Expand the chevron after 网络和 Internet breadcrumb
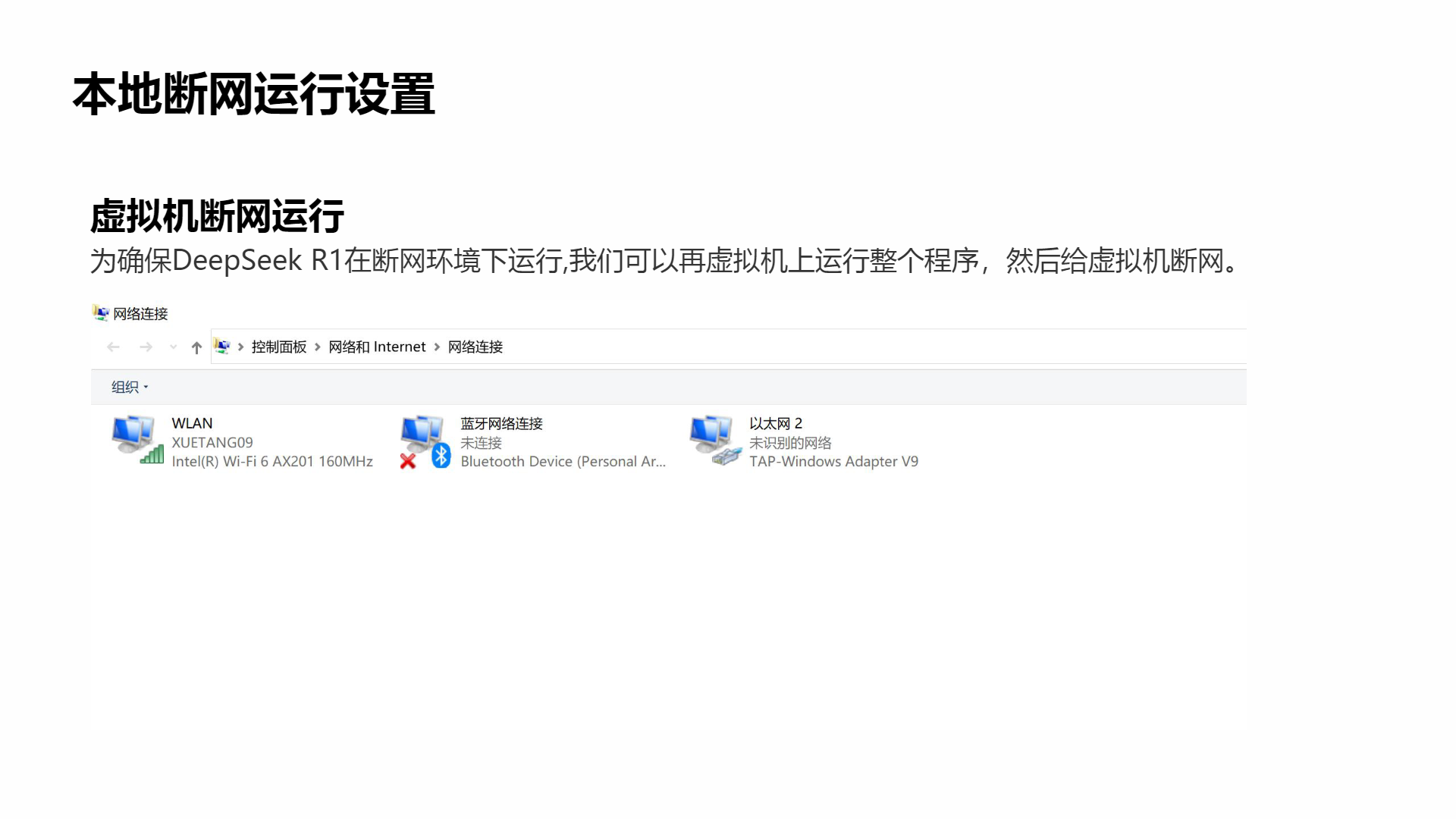 (x=437, y=347)
